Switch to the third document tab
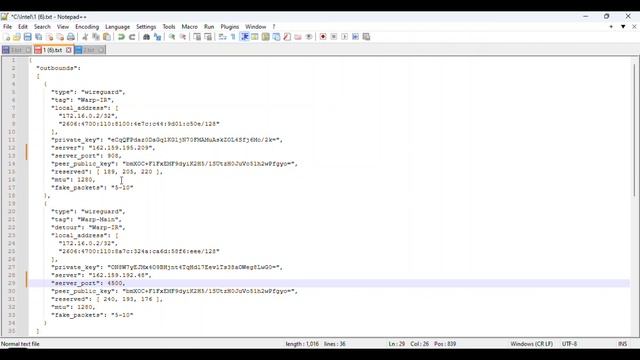The width and height of the screenshot is (640, 360). click(x=89, y=50)
